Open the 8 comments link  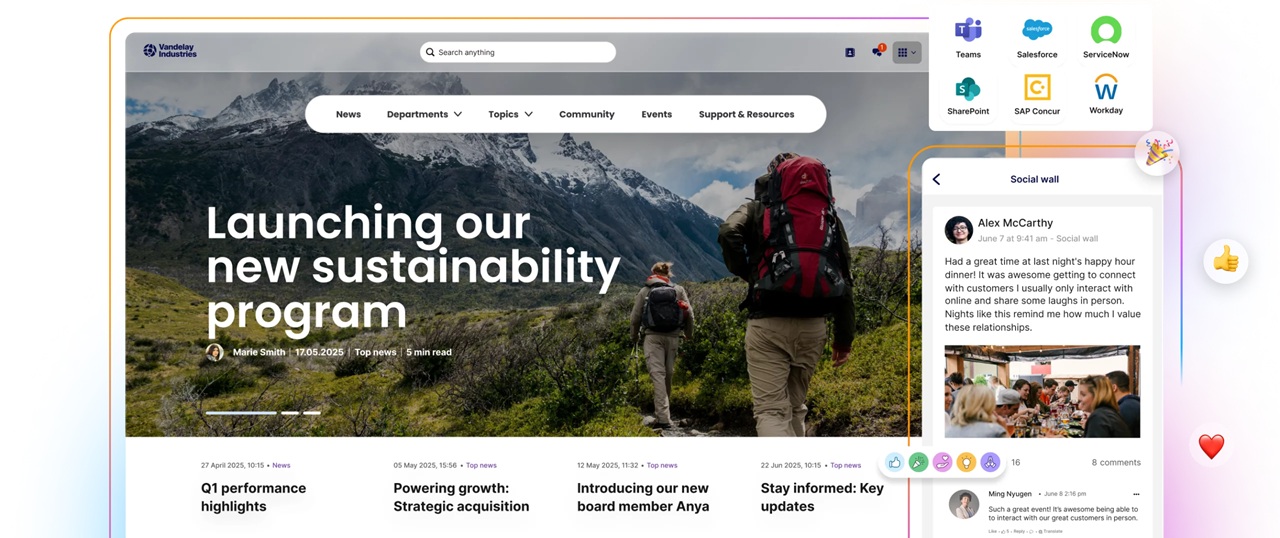click(x=1116, y=462)
